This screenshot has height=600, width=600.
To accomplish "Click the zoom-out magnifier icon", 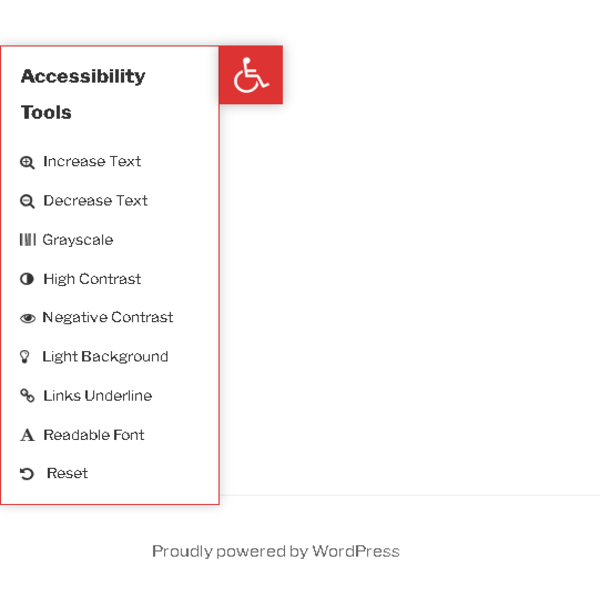I will pyautogui.click(x=27, y=201).
